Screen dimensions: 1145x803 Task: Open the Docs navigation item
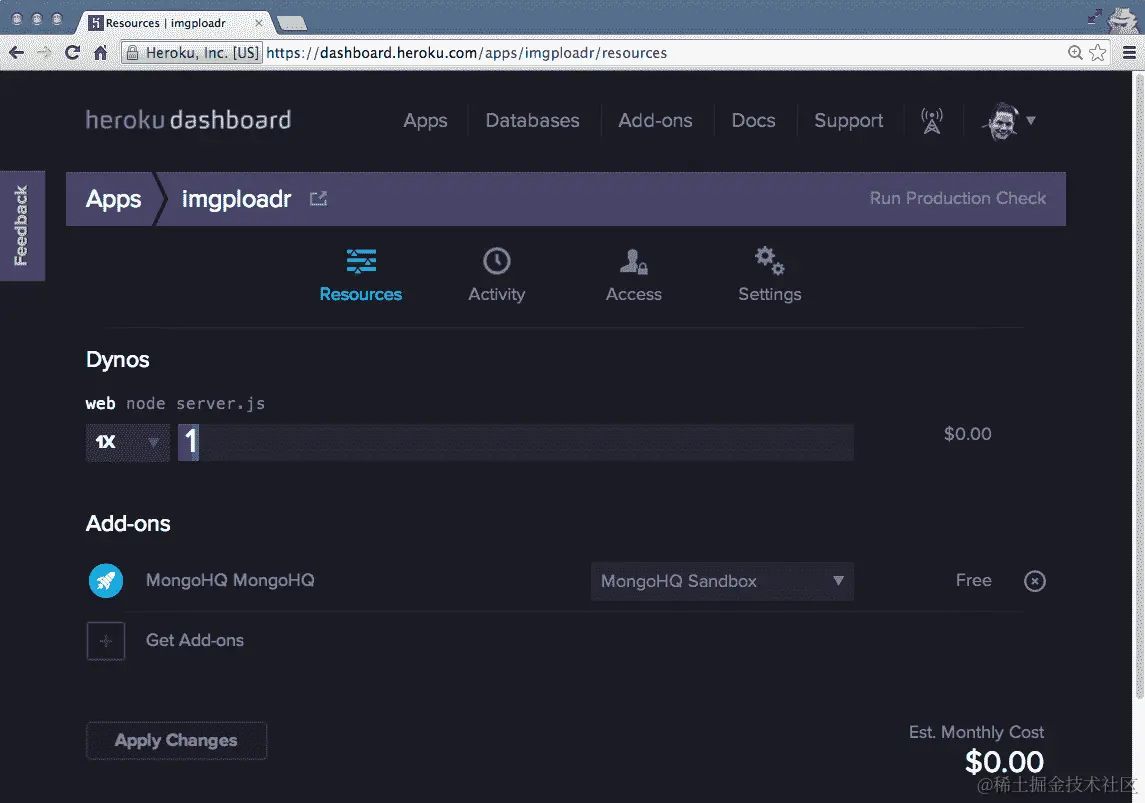point(754,120)
